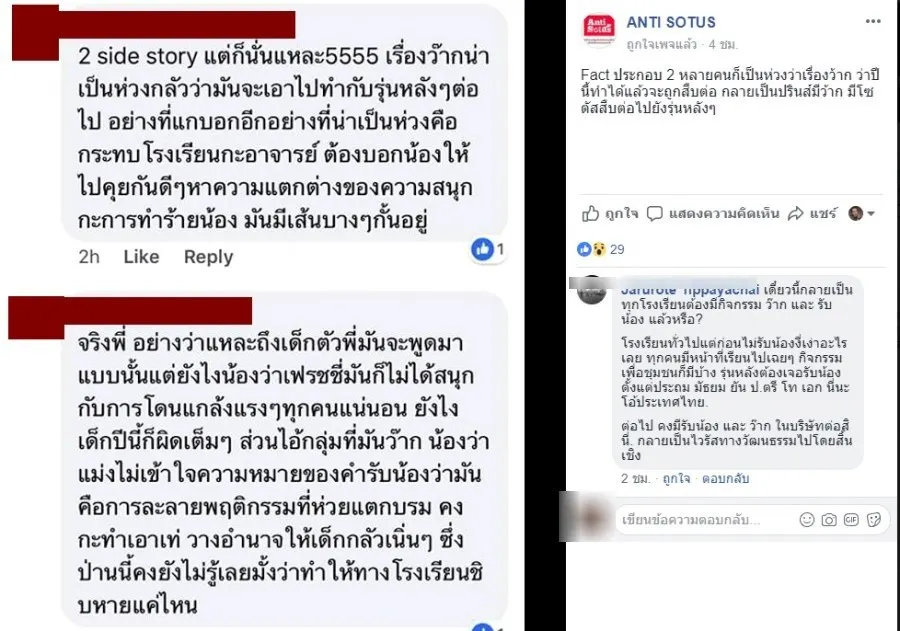Click the 4 ชม. post timestamp
The height and width of the screenshot is (631, 900).
[723, 44]
